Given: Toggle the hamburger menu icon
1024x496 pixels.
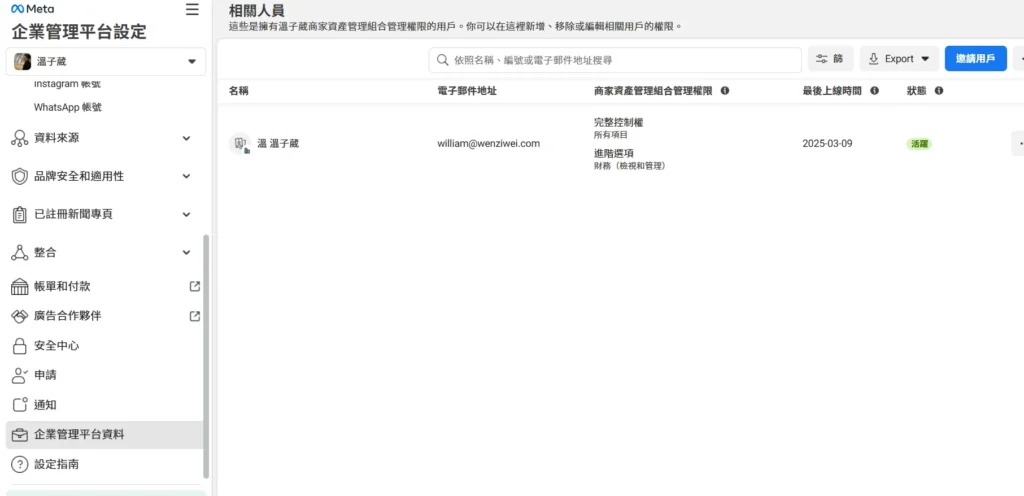Looking at the screenshot, I should [192, 9].
